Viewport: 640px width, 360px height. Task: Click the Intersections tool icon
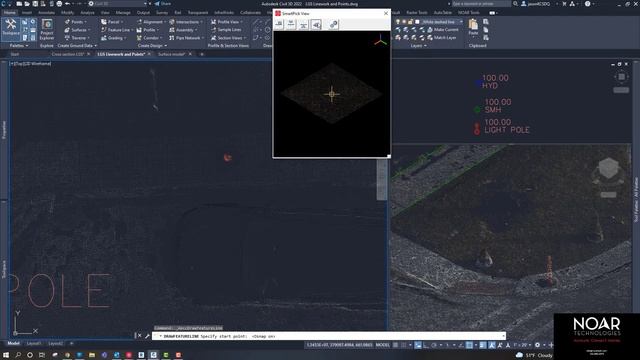tap(172, 22)
